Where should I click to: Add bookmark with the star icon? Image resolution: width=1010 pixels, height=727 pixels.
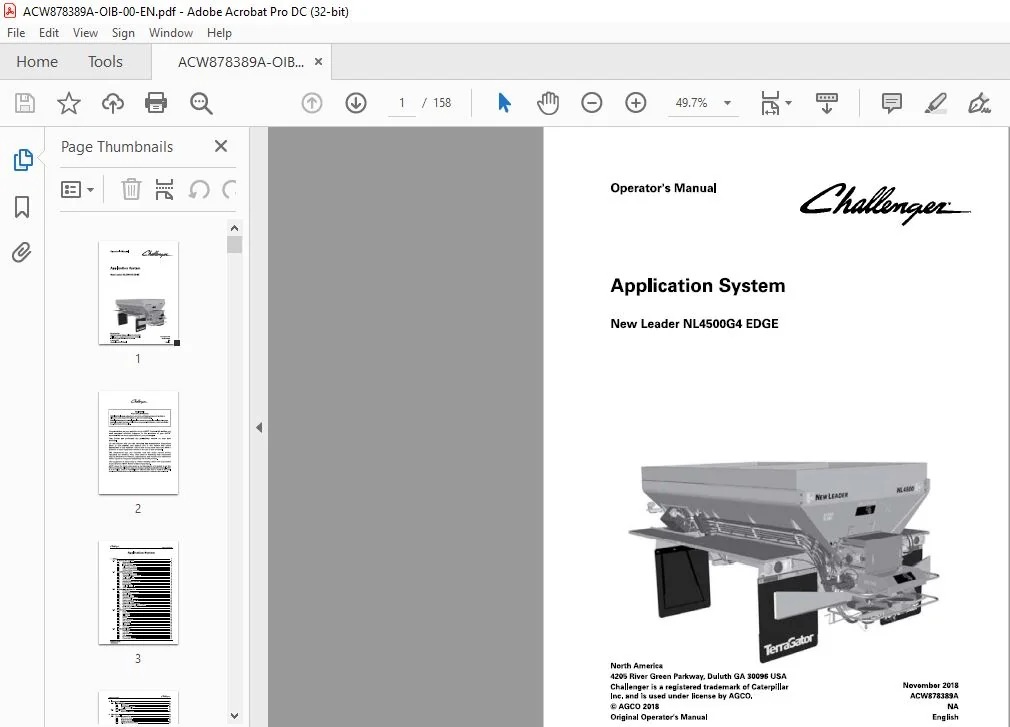point(69,103)
